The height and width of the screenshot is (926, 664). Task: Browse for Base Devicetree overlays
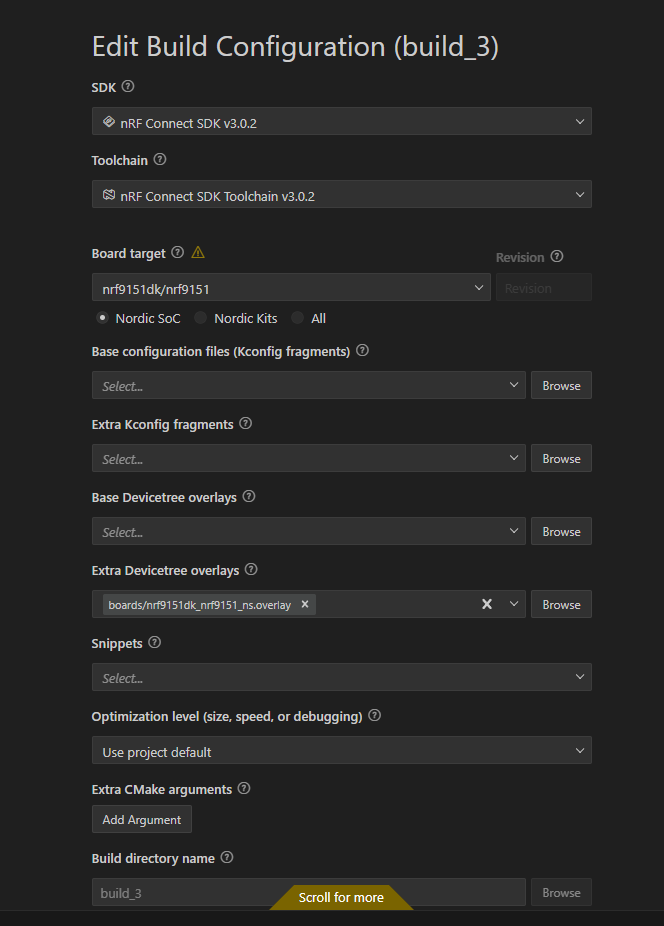(x=561, y=531)
